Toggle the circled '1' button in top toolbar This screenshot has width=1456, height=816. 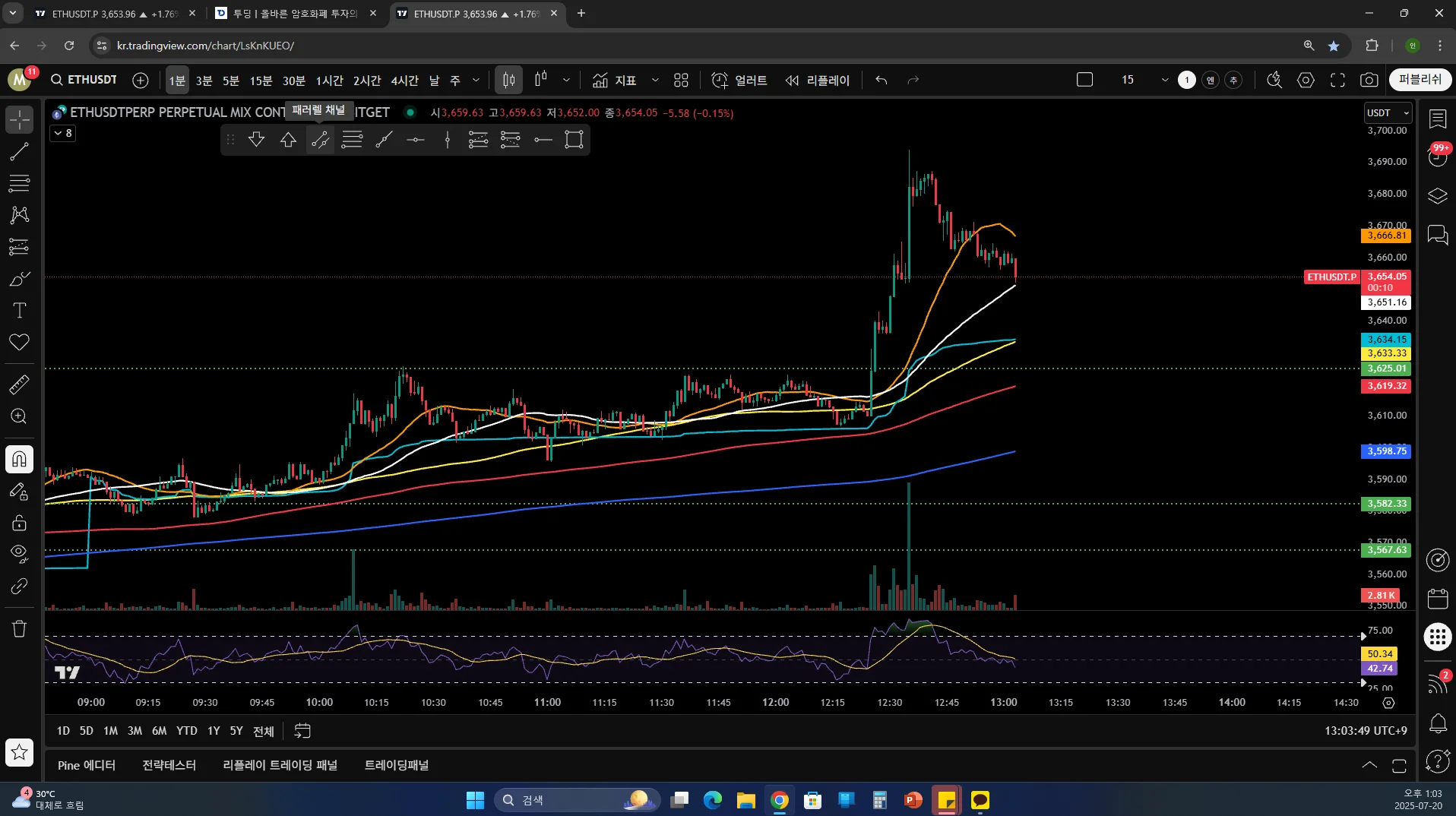tap(1187, 80)
